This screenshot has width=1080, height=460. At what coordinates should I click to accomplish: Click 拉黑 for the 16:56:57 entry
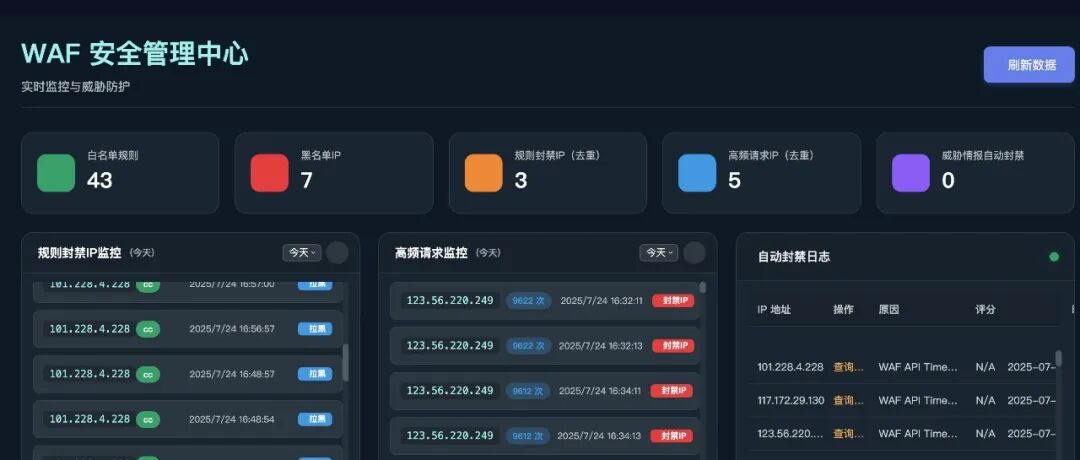[x=315, y=329]
